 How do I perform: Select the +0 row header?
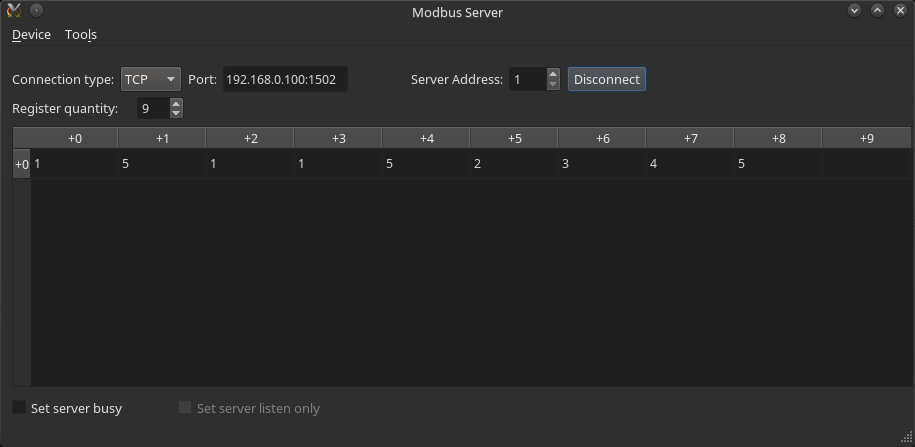[22, 164]
